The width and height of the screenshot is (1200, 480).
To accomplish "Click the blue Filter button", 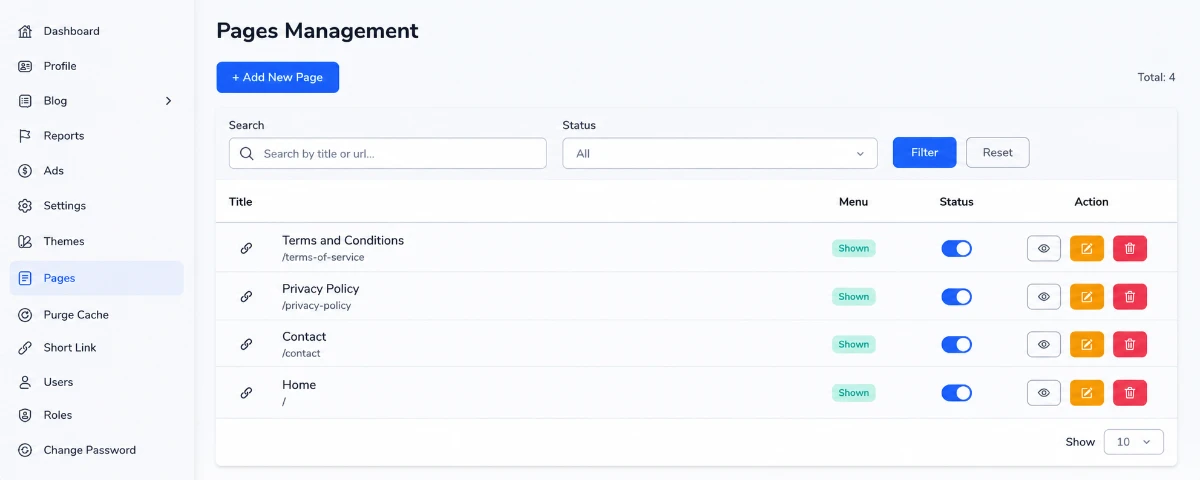I will (925, 153).
